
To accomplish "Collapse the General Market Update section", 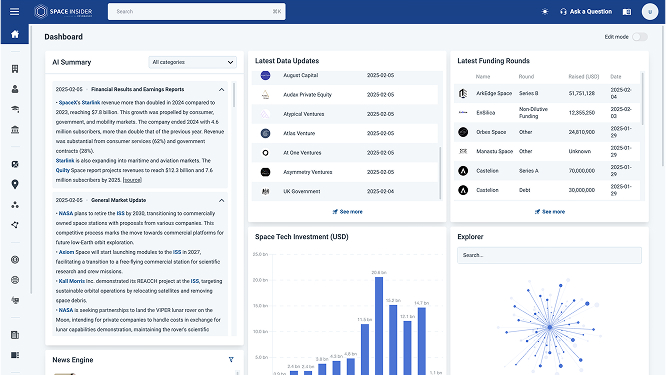I will tap(221, 200).
